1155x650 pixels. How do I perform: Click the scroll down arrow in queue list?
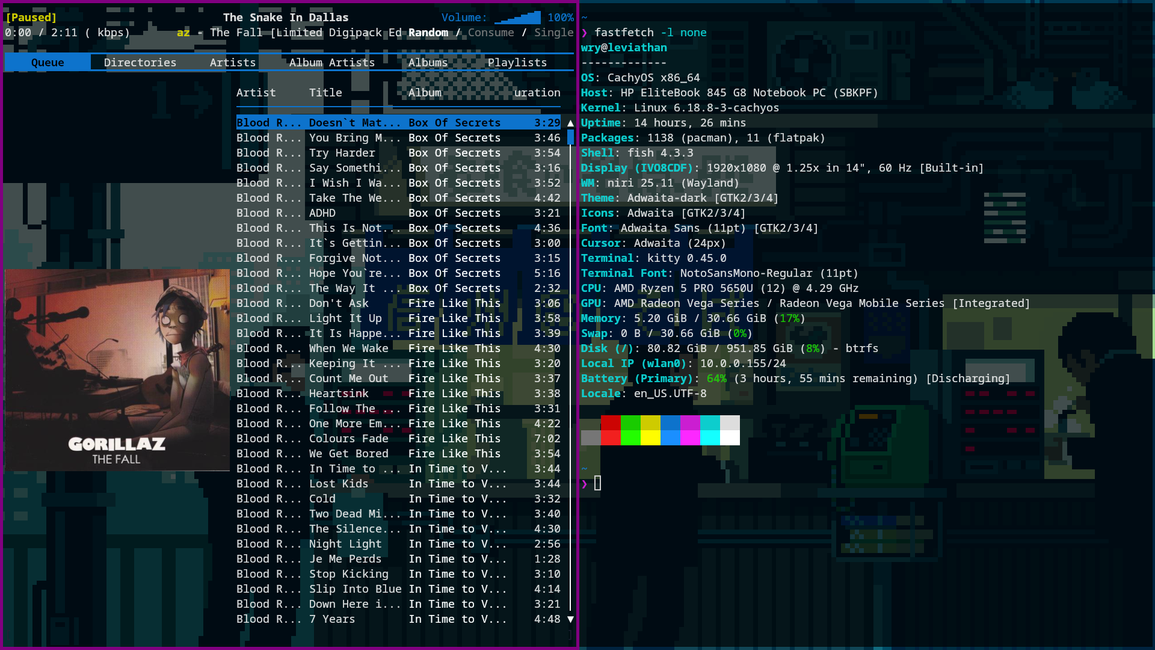[570, 619]
